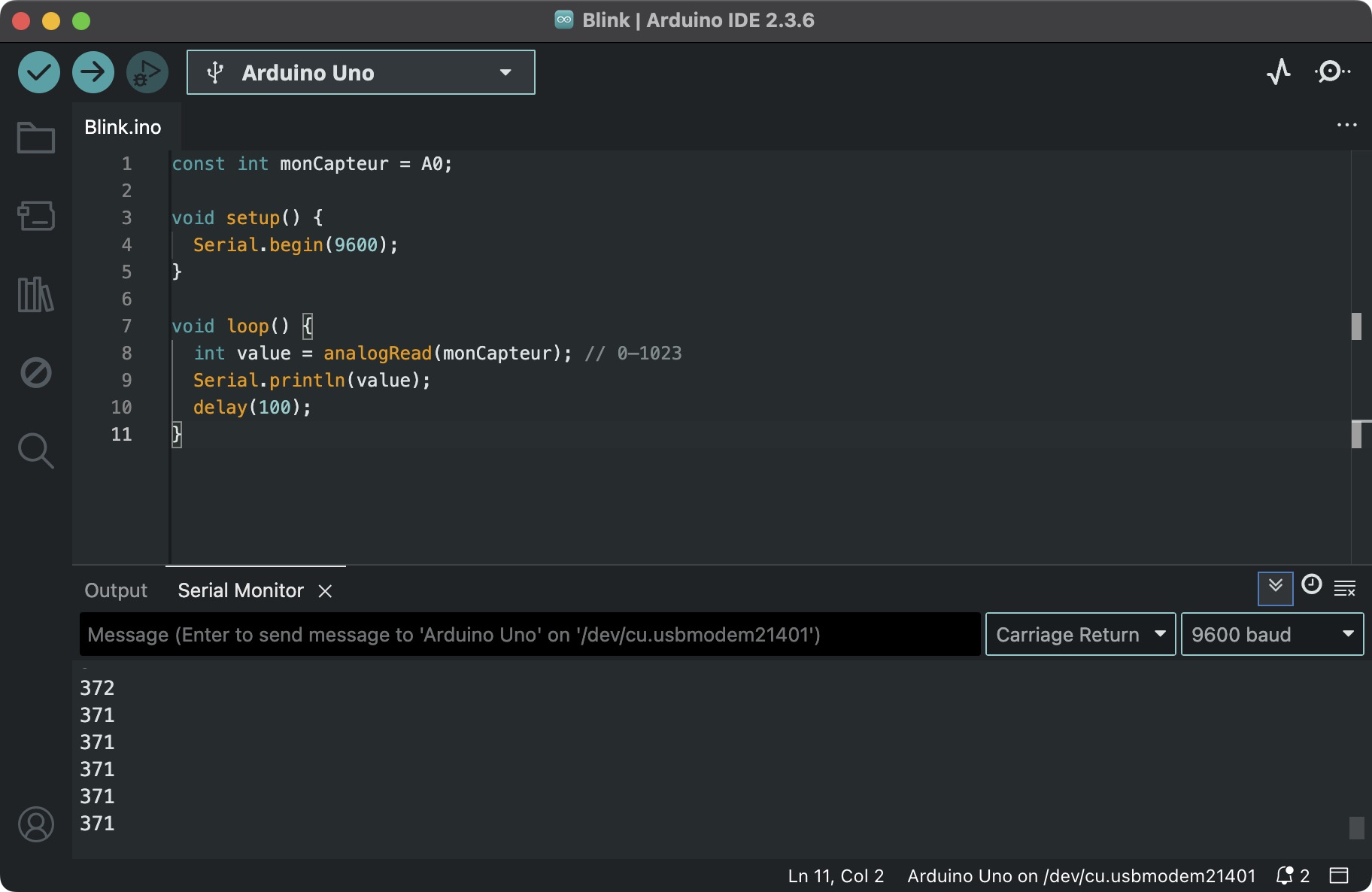Viewport: 1372px width, 892px height.
Task: Select the Blink.ino editor tab
Action: [123, 127]
